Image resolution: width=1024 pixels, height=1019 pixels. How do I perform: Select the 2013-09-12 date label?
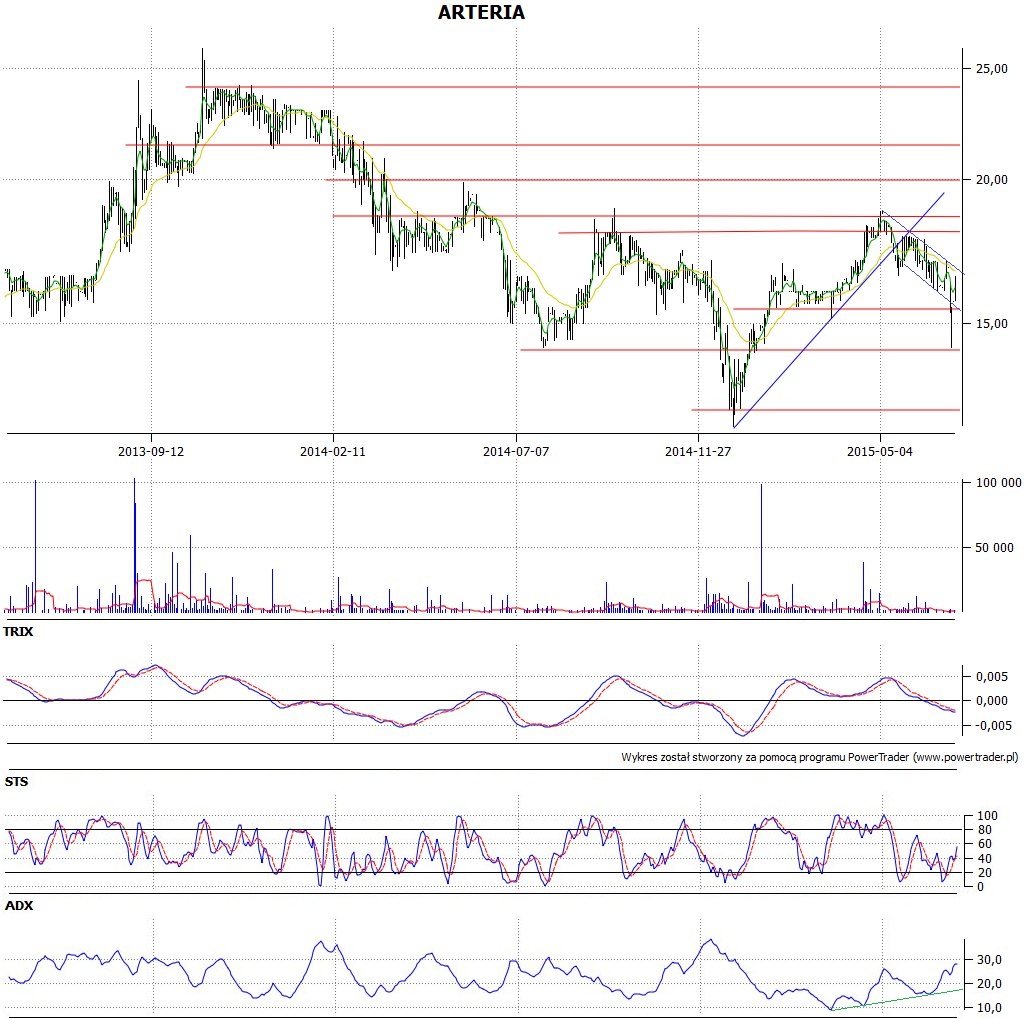(x=151, y=451)
